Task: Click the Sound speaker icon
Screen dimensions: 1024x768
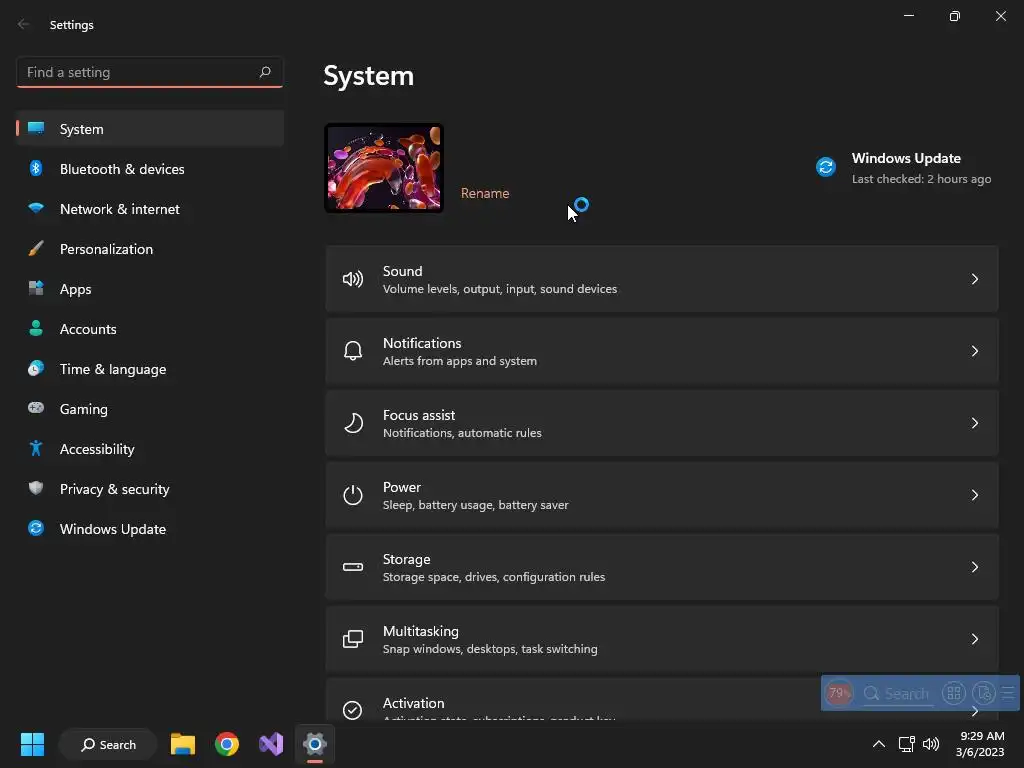Action: click(353, 280)
